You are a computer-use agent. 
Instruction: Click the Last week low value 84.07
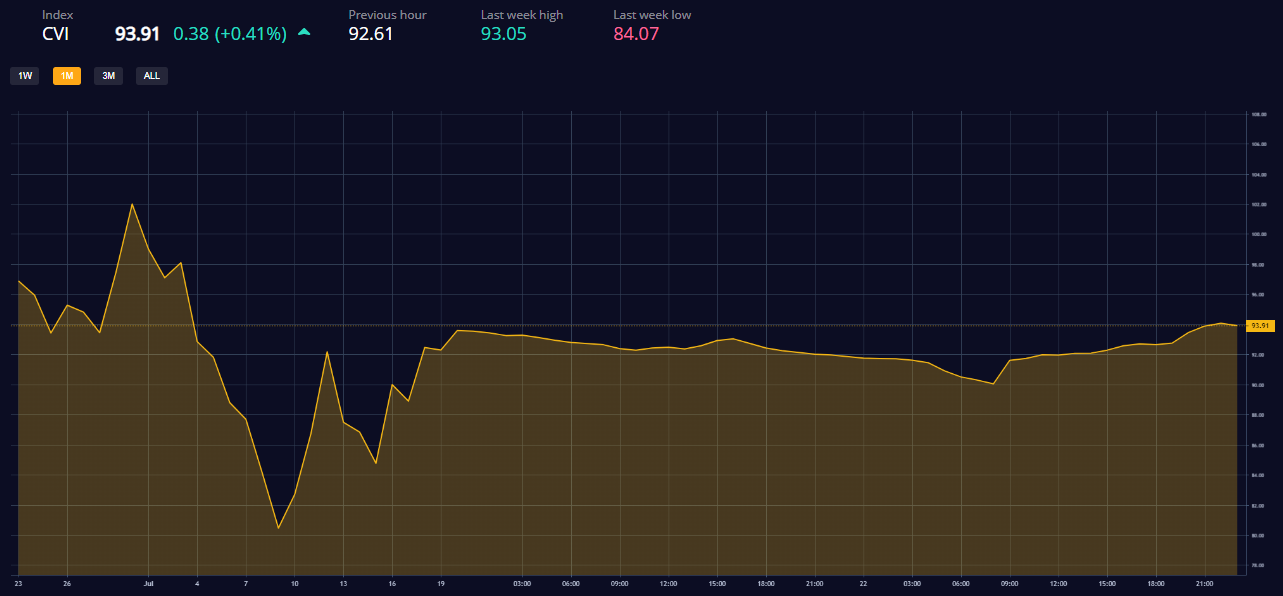636,34
